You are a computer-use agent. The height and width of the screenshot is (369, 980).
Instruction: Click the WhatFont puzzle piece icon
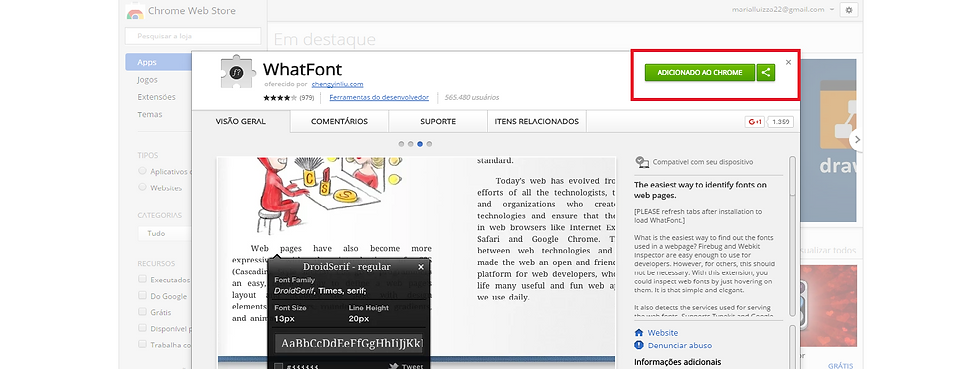pos(239,73)
